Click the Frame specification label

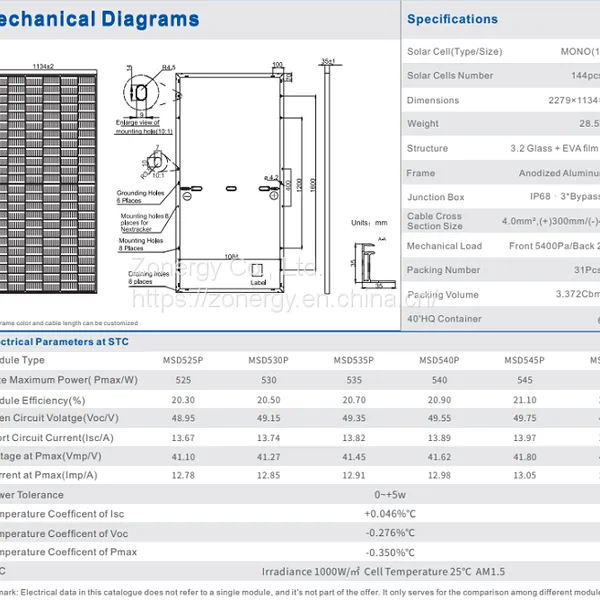(421, 173)
